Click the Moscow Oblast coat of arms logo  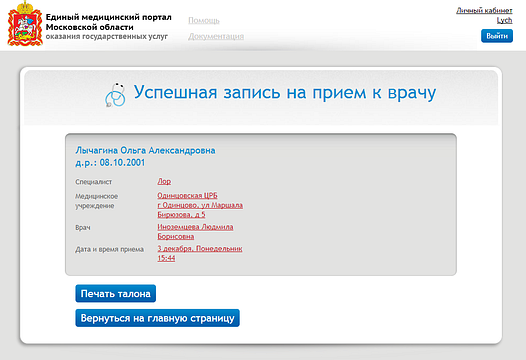[25, 23]
